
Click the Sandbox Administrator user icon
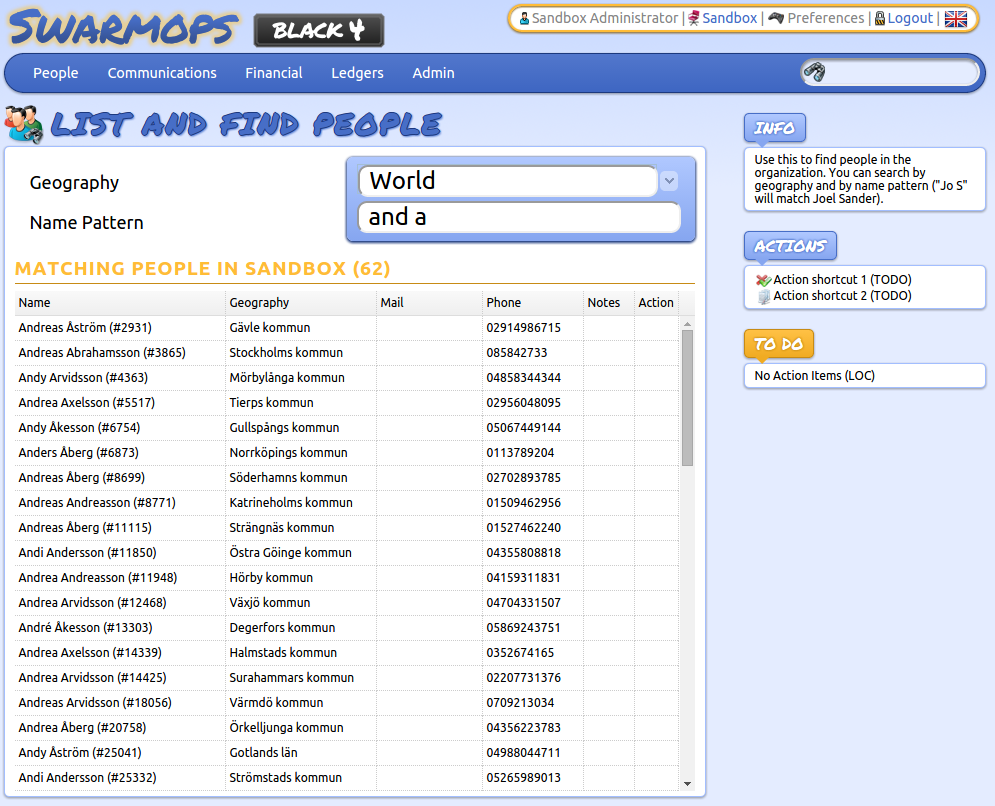pyautogui.click(x=524, y=18)
